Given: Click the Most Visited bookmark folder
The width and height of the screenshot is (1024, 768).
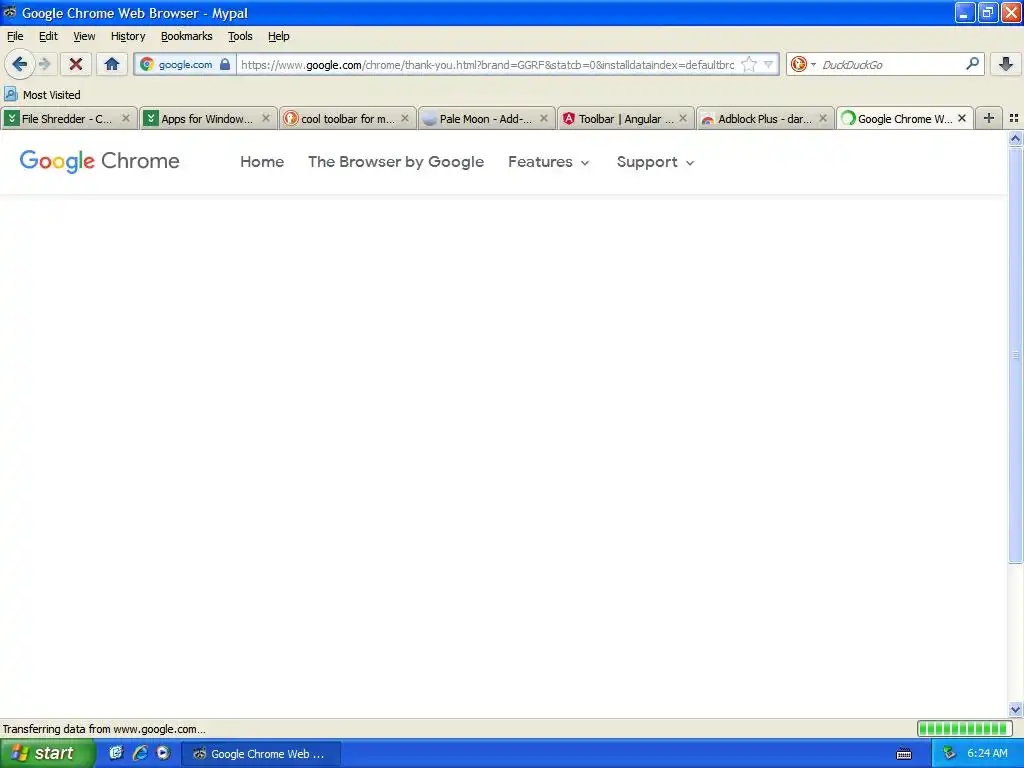Looking at the screenshot, I should (x=42, y=95).
